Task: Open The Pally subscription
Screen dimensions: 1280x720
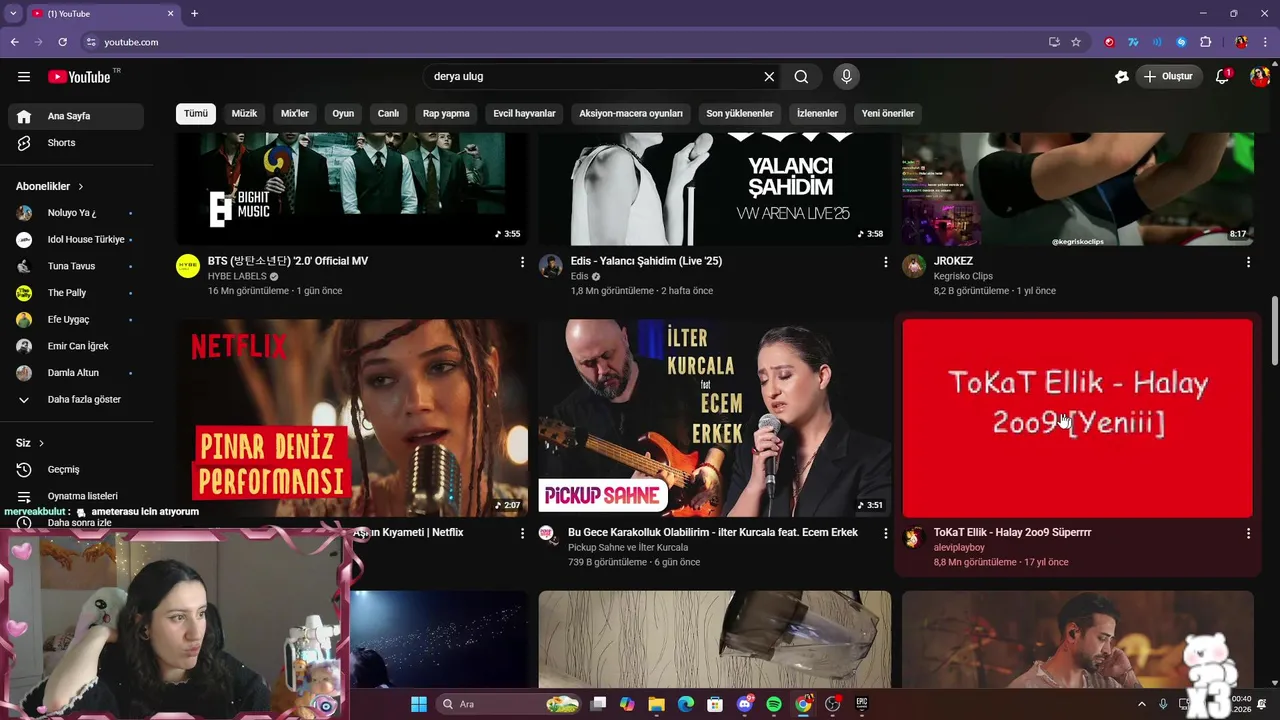Action: (76, 293)
